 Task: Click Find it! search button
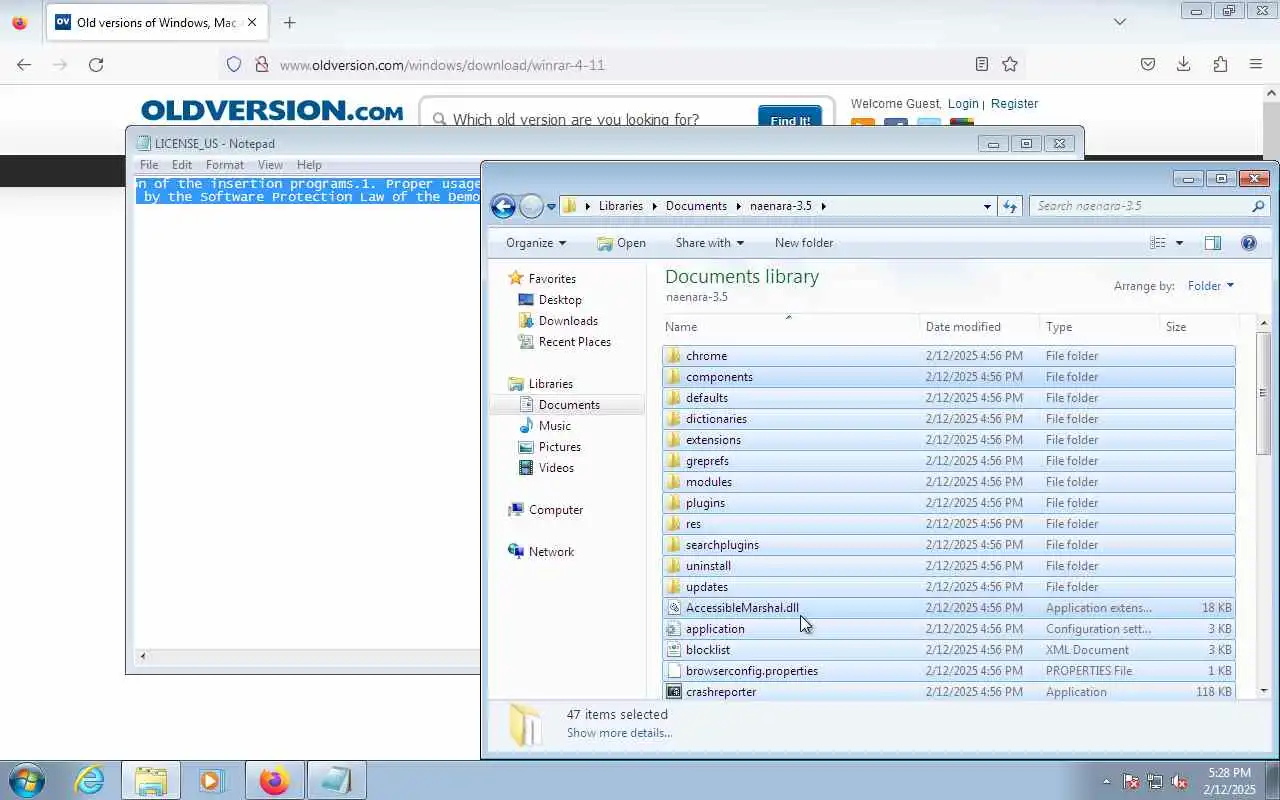coord(790,120)
